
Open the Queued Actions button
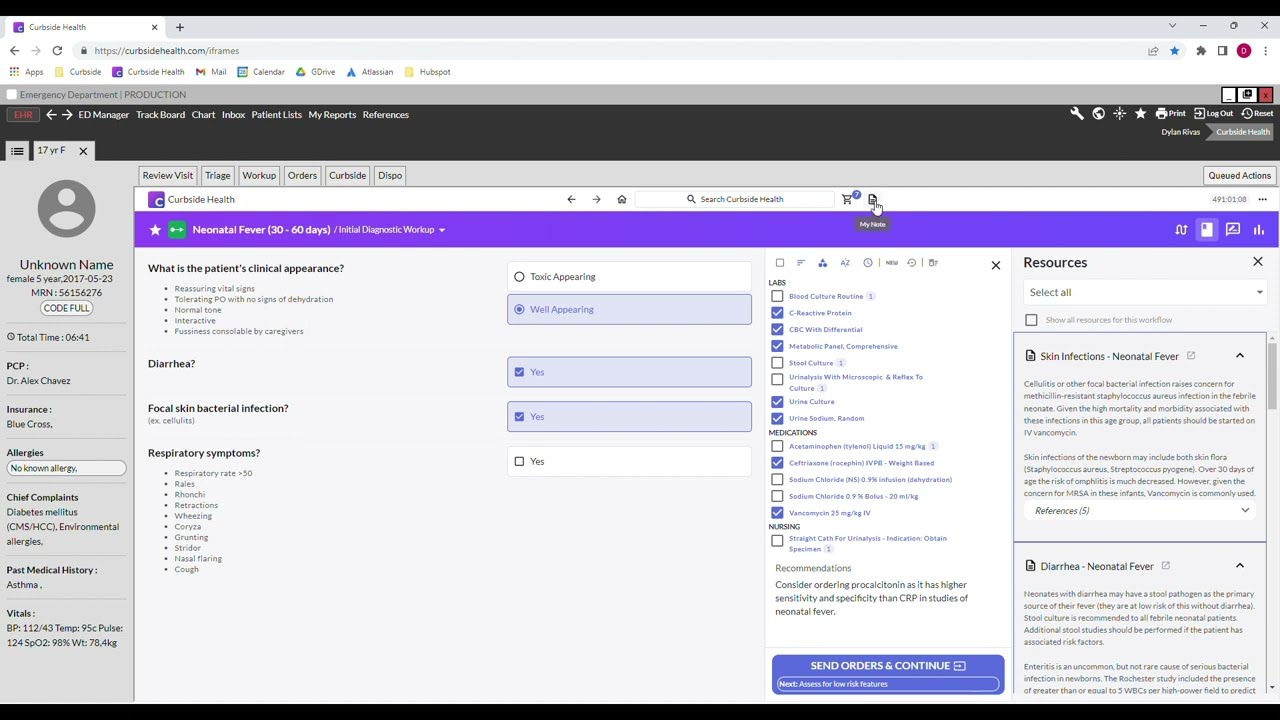point(1240,176)
